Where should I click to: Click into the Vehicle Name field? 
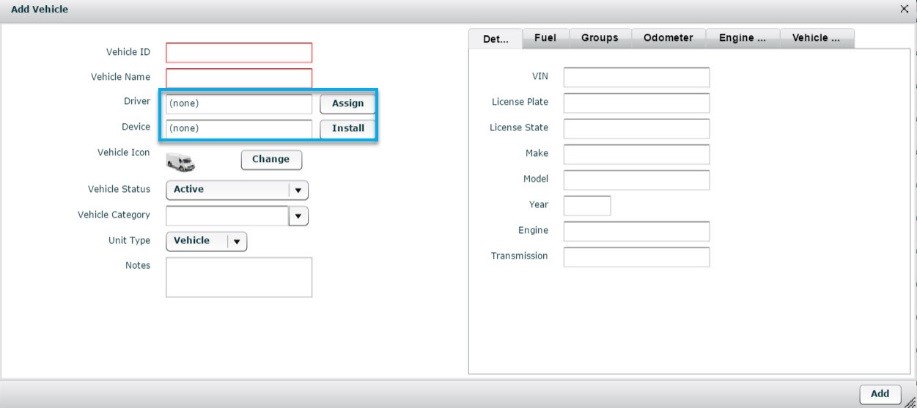[239, 78]
